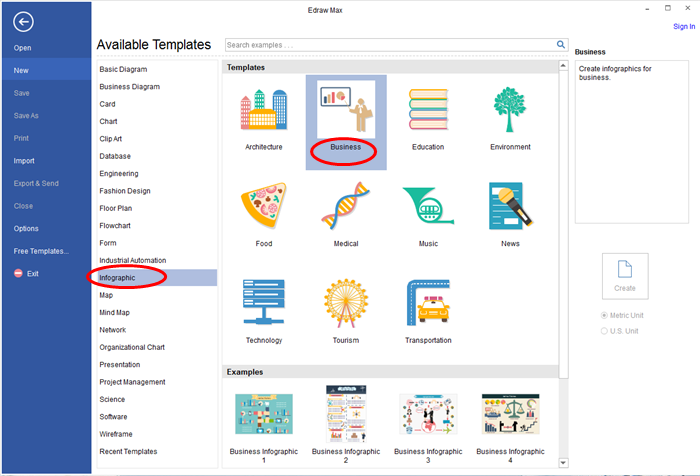Choose the Education books template icon

(x=428, y=109)
